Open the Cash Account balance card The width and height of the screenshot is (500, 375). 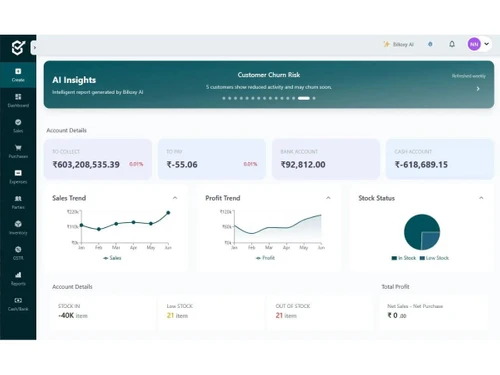tap(440, 159)
